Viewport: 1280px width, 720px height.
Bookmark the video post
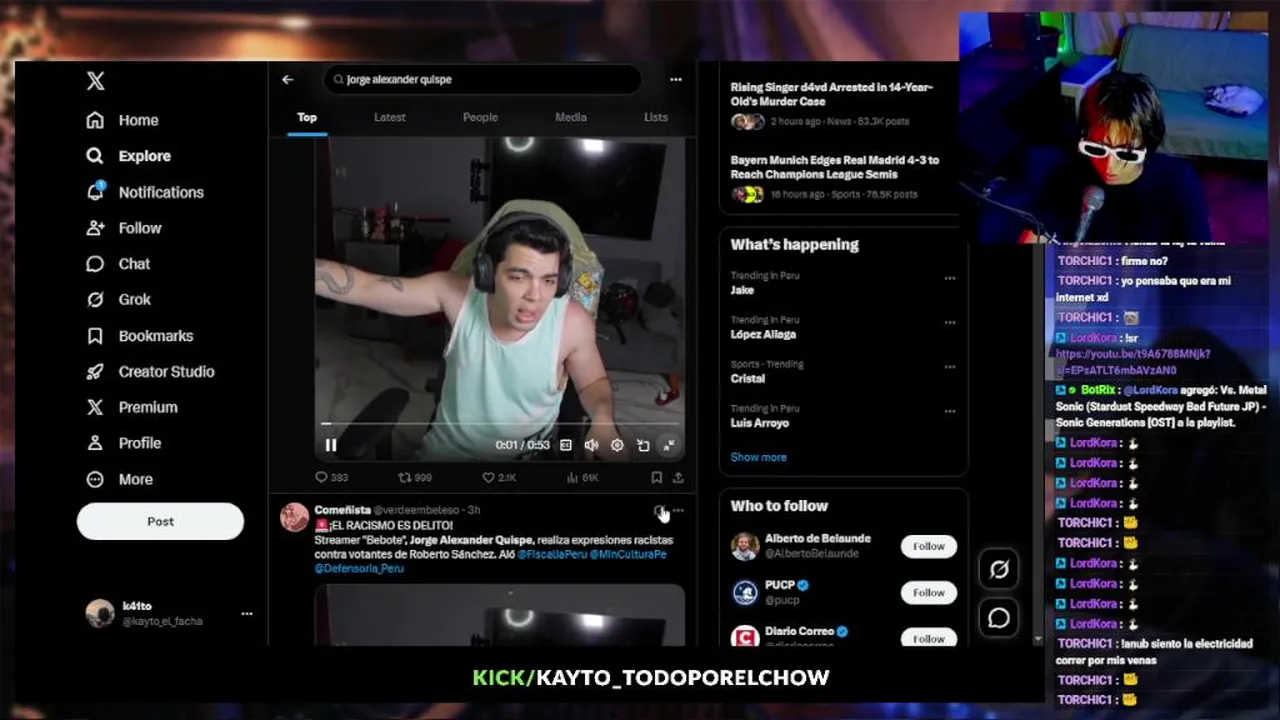click(x=657, y=478)
